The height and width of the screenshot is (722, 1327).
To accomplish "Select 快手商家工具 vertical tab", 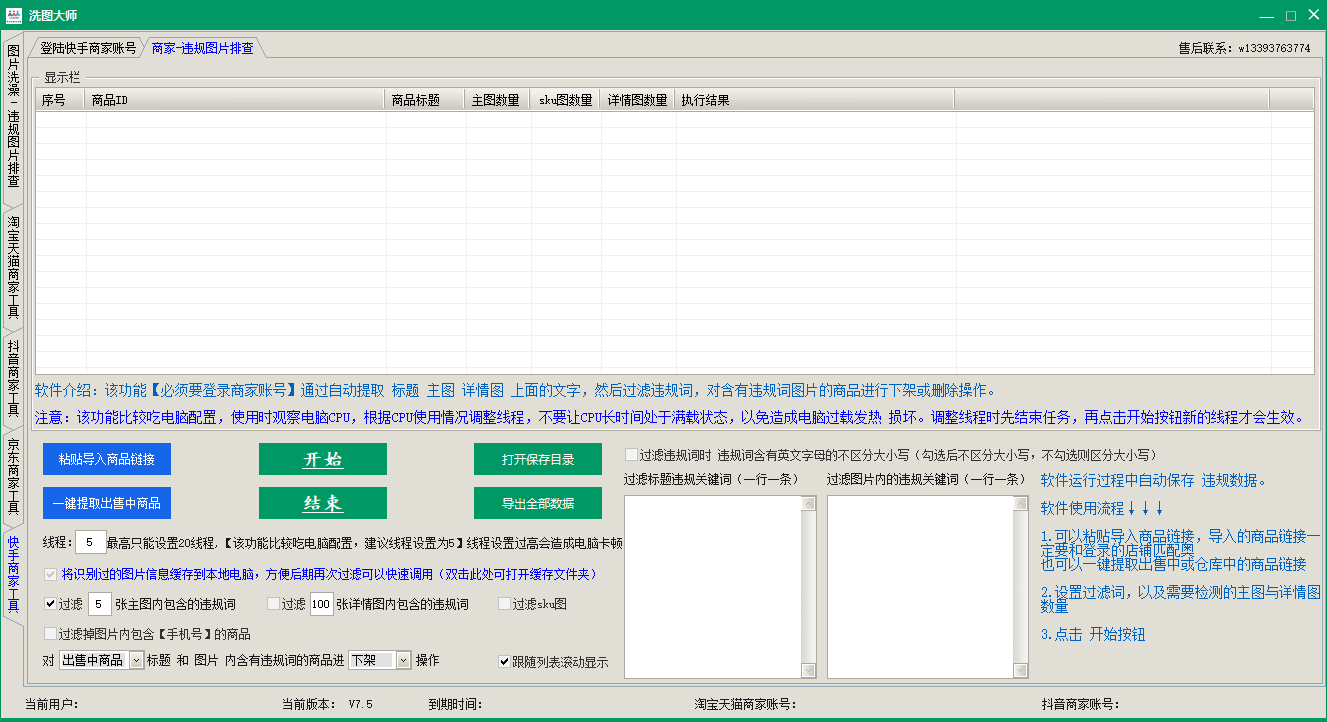I will 14,574.
